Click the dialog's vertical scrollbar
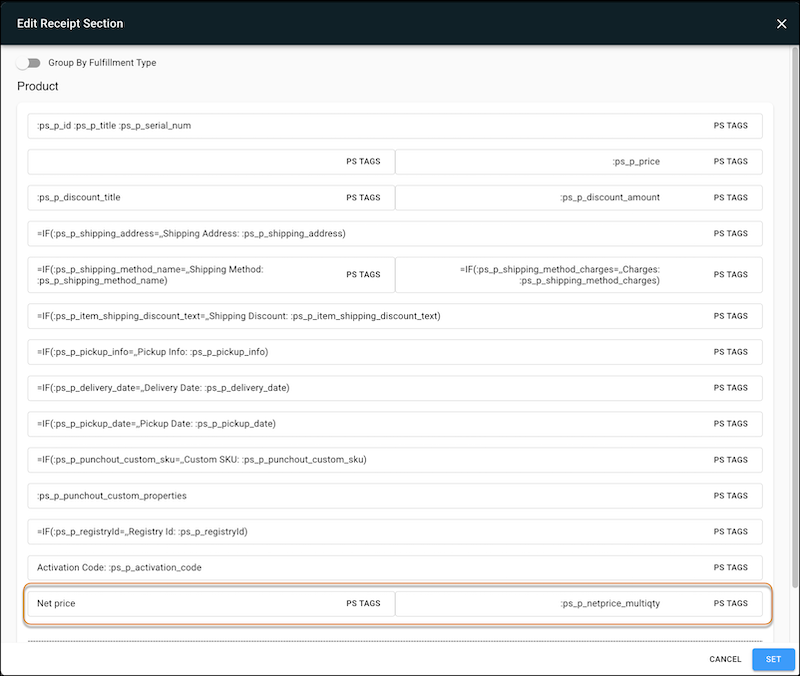Screen dimensions: 800x676 (794, 316)
